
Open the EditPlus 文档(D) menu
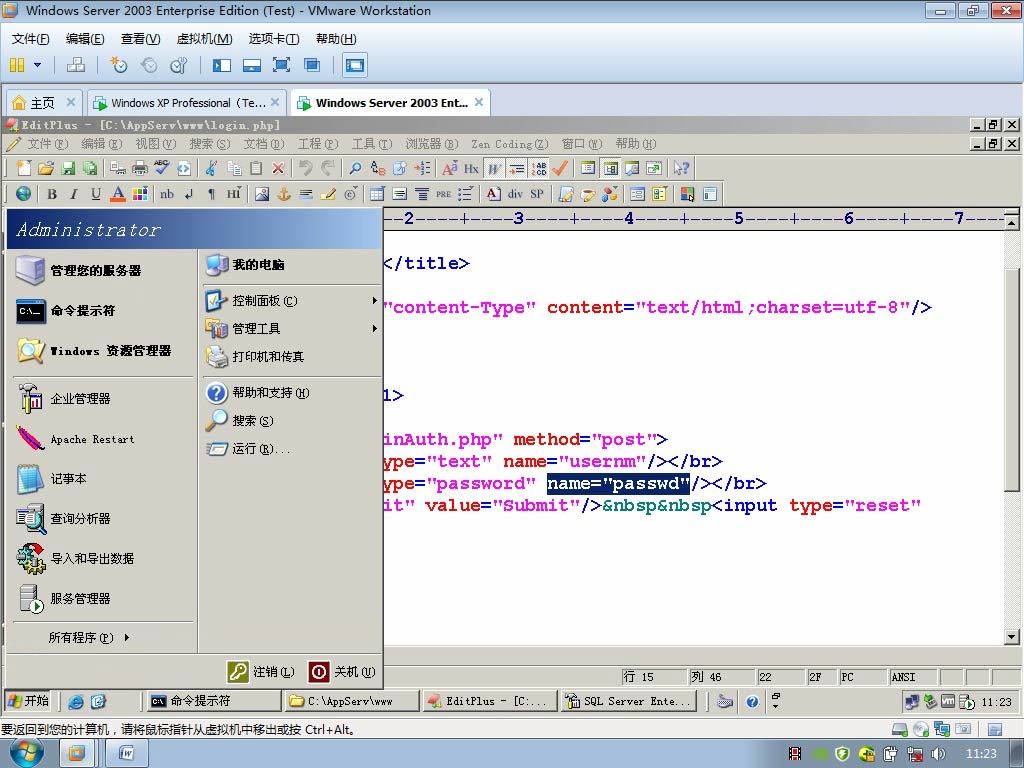coord(264,144)
